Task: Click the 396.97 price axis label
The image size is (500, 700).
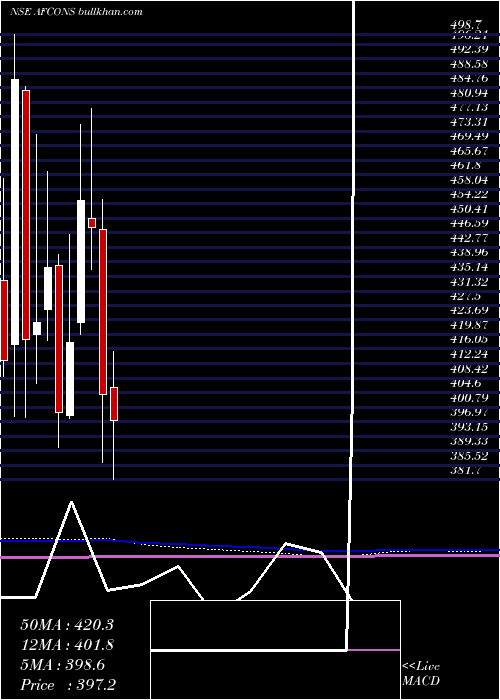Action: point(469,413)
